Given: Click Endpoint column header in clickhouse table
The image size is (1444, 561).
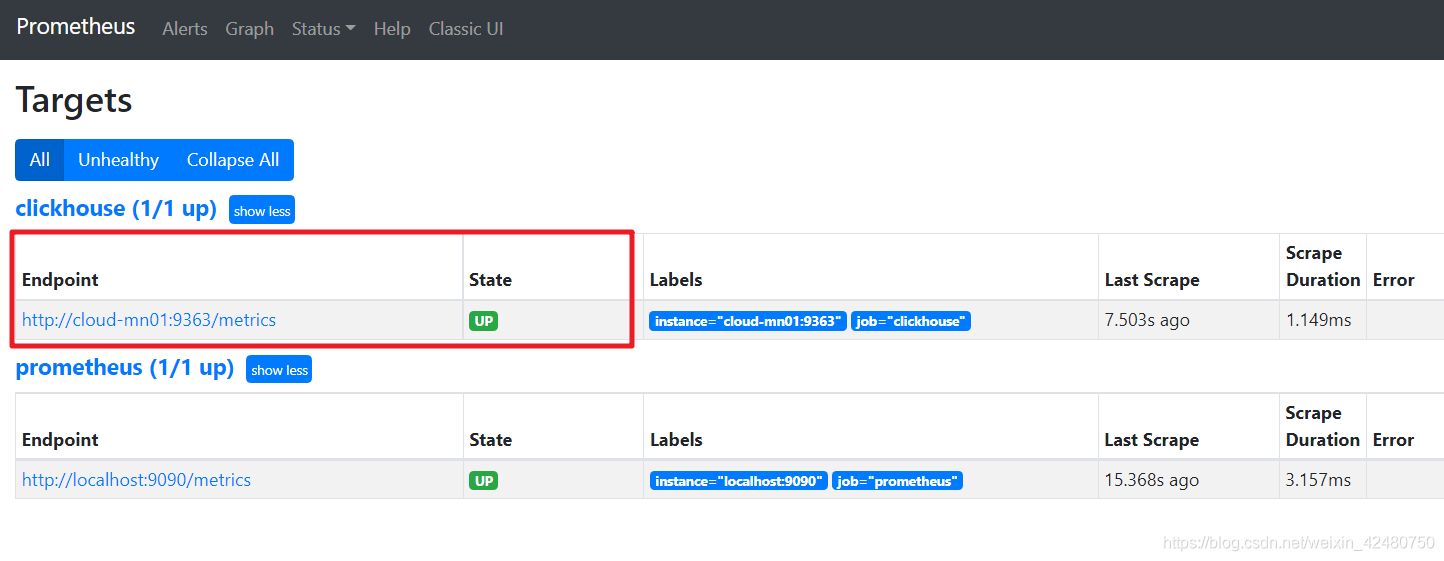Looking at the screenshot, I should pyautogui.click(x=60, y=280).
